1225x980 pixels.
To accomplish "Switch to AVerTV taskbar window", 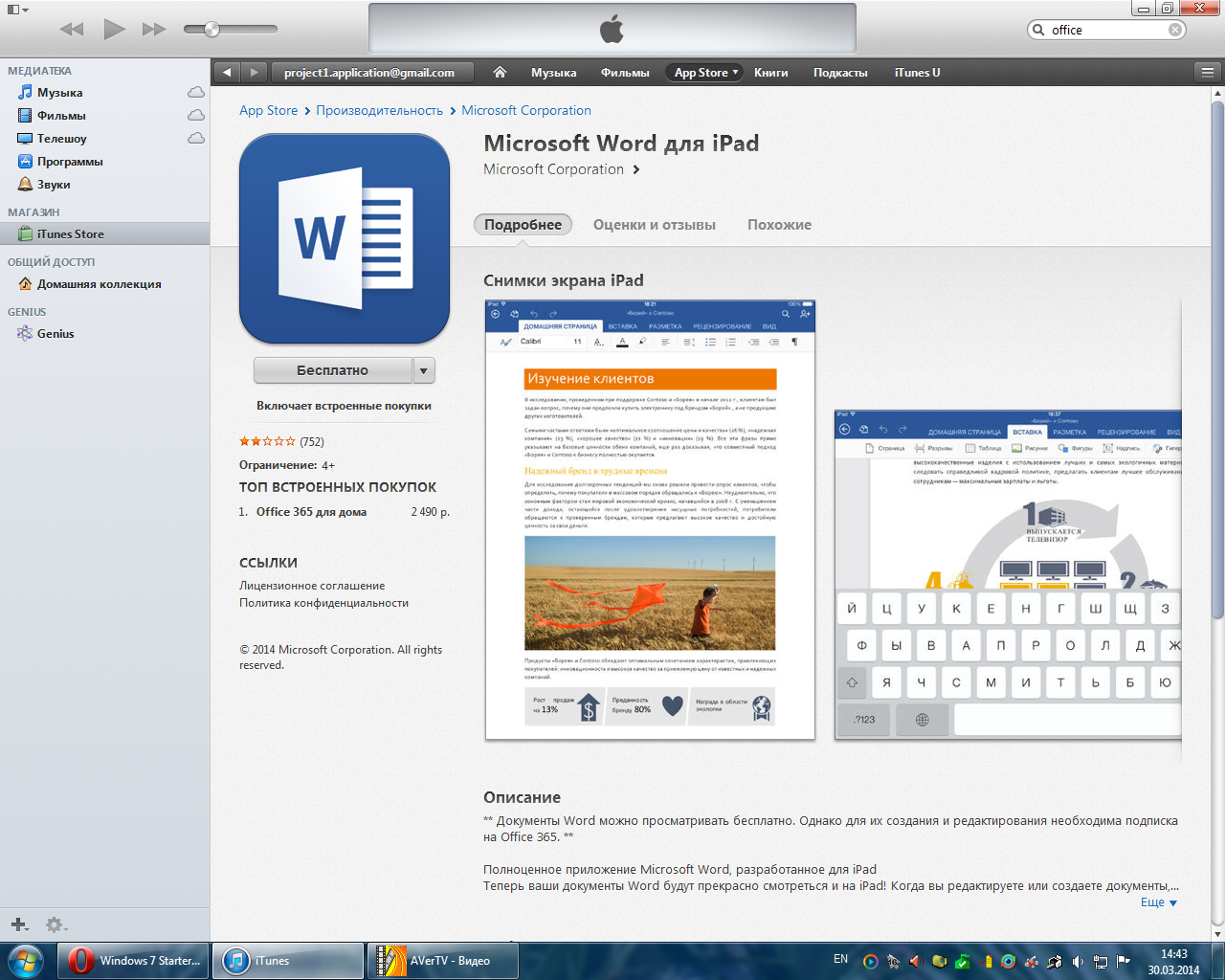I will tap(443, 961).
